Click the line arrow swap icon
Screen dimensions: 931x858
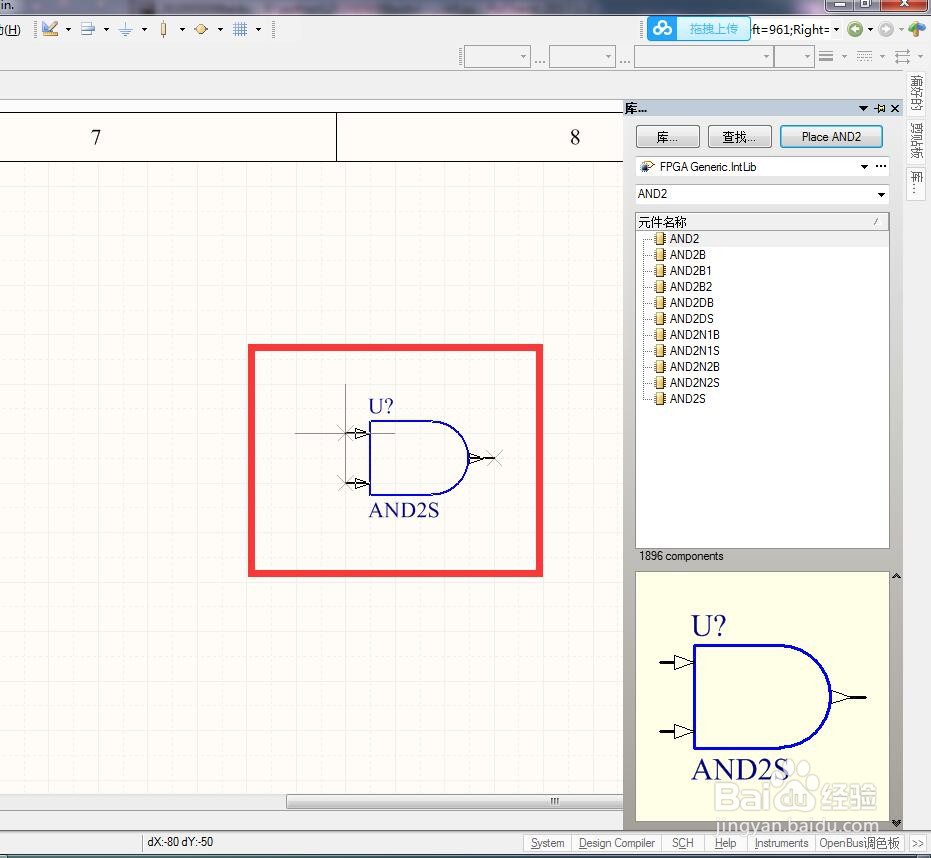click(x=902, y=56)
